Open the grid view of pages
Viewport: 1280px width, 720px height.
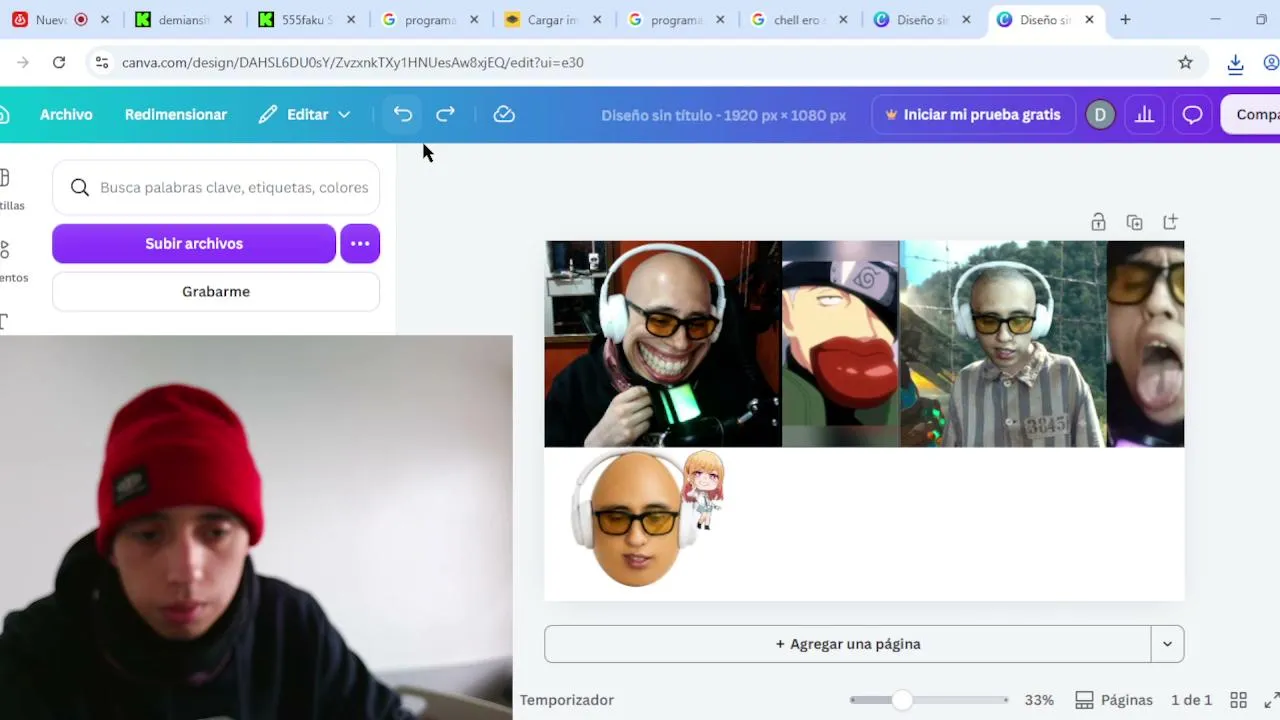click(1238, 700)
